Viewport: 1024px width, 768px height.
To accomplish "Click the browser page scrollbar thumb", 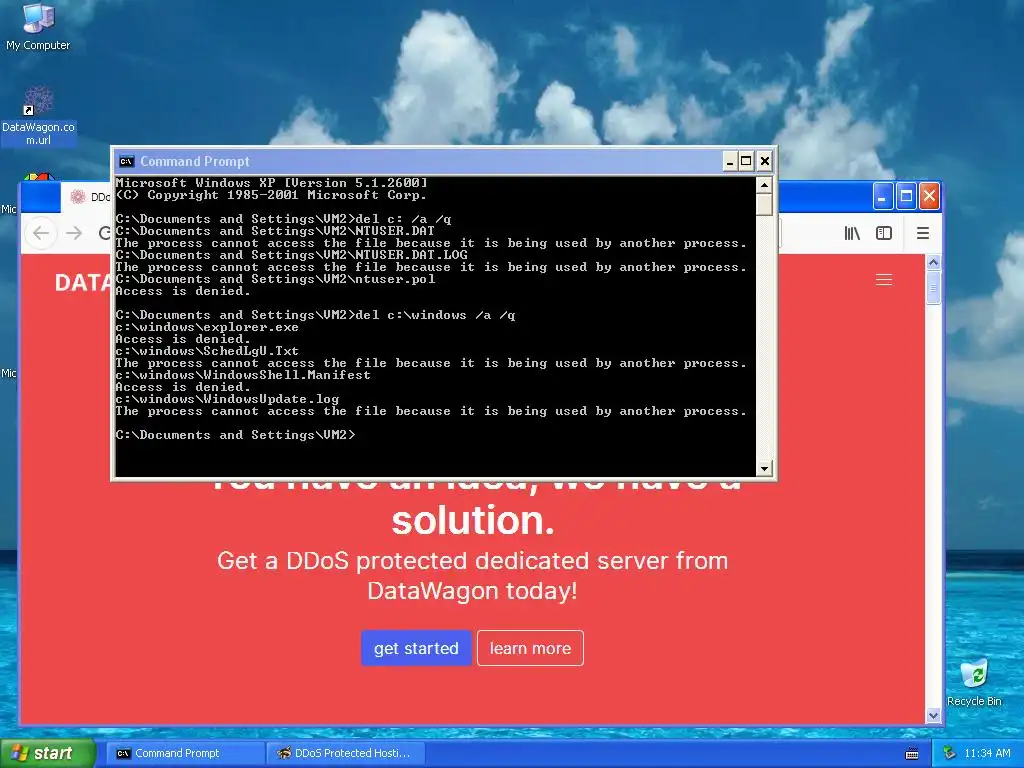I will (933, 287).
